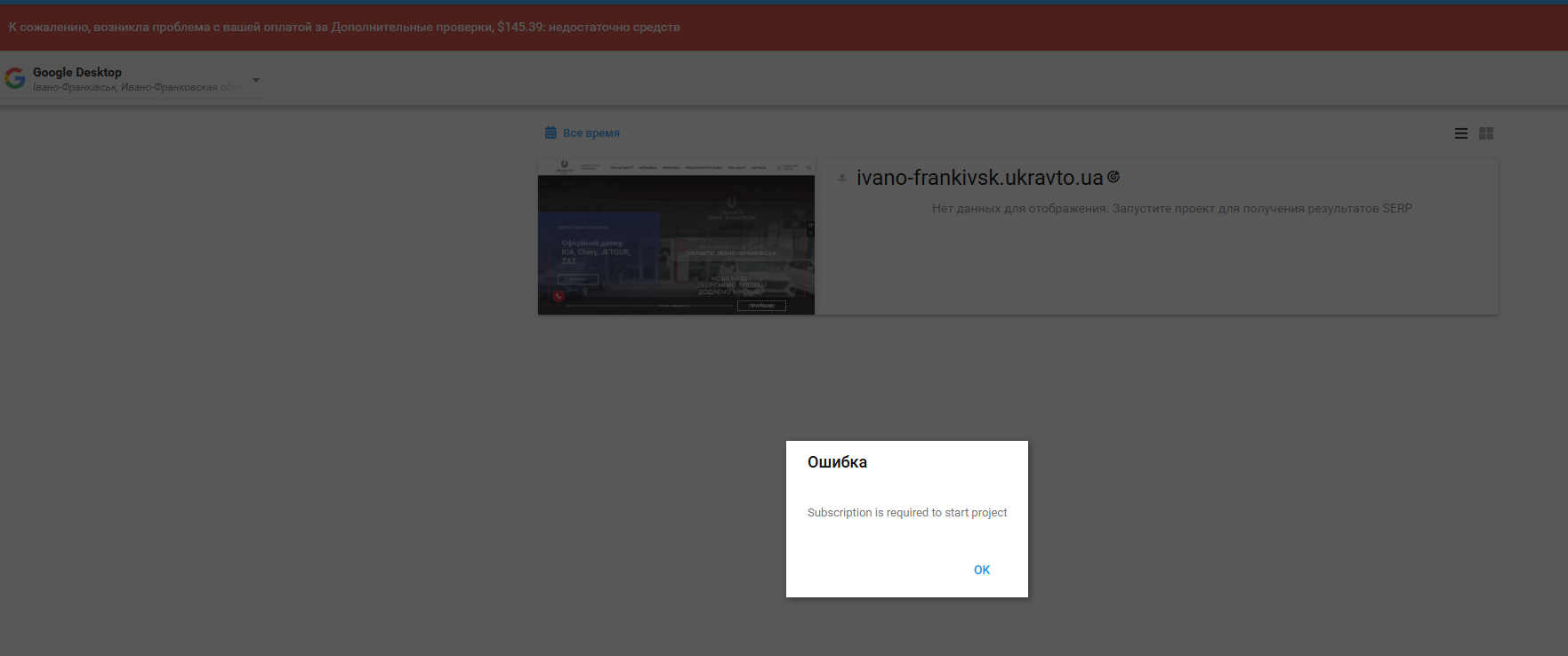Open the ivano-frankivsk.ukravto.ua project link
1568x656 pixels.
tap(979, 178)
